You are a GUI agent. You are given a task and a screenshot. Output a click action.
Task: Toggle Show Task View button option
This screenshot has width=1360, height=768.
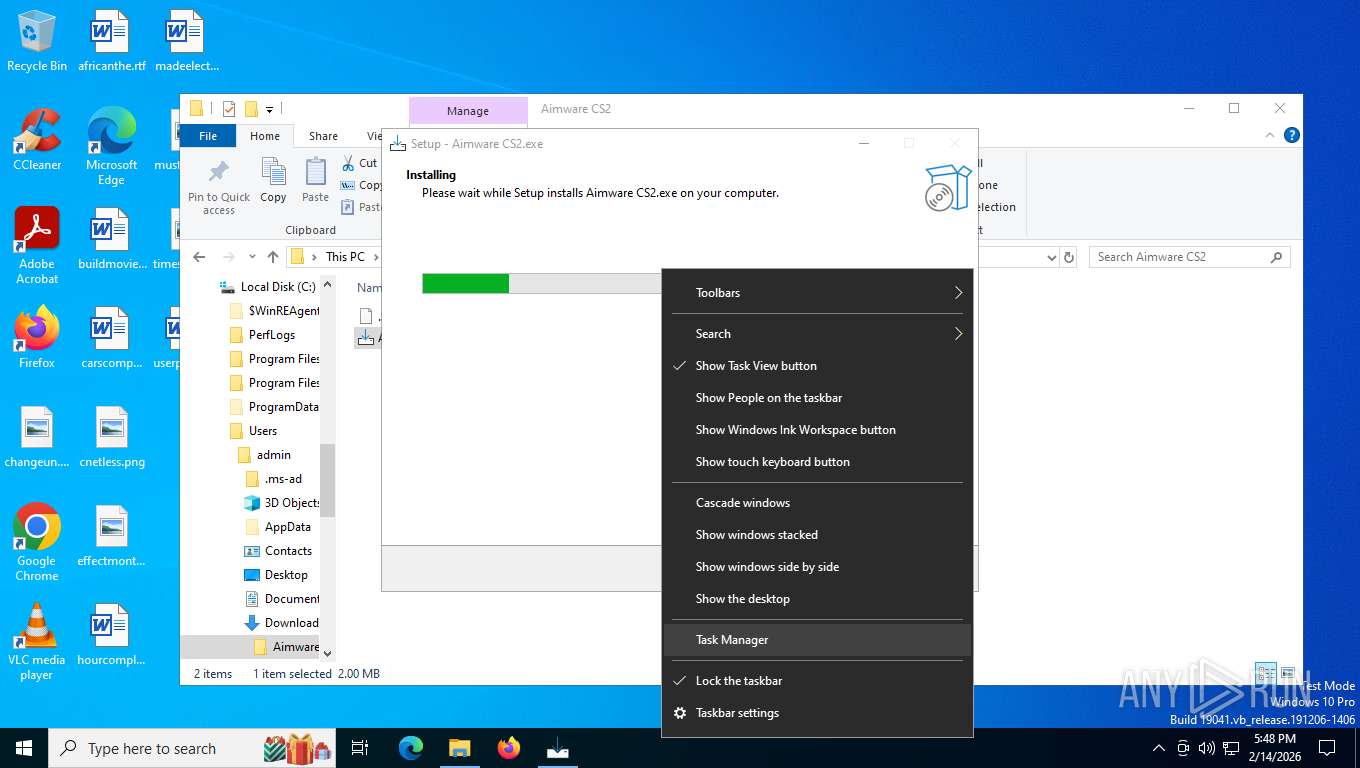pyautogui.click(x=818, y=366)
